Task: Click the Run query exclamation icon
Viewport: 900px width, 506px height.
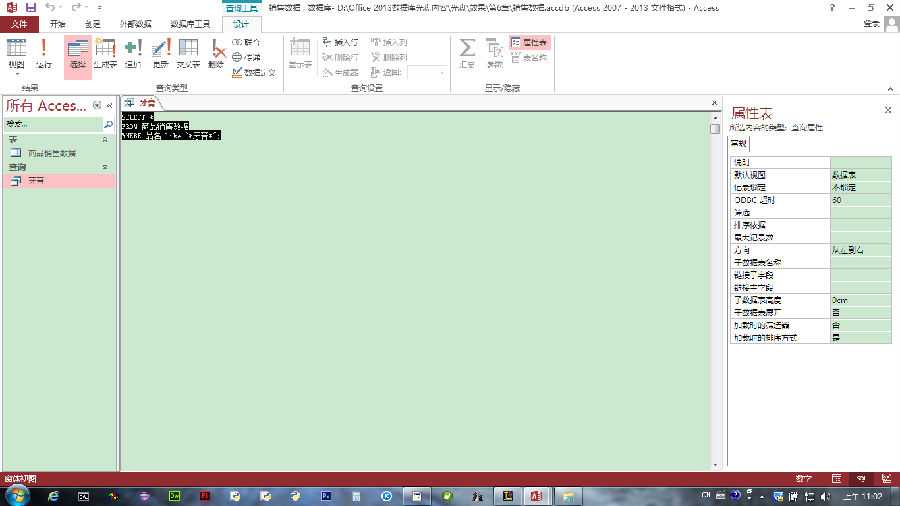Action: pyautogui.click(x=44, y=52)
